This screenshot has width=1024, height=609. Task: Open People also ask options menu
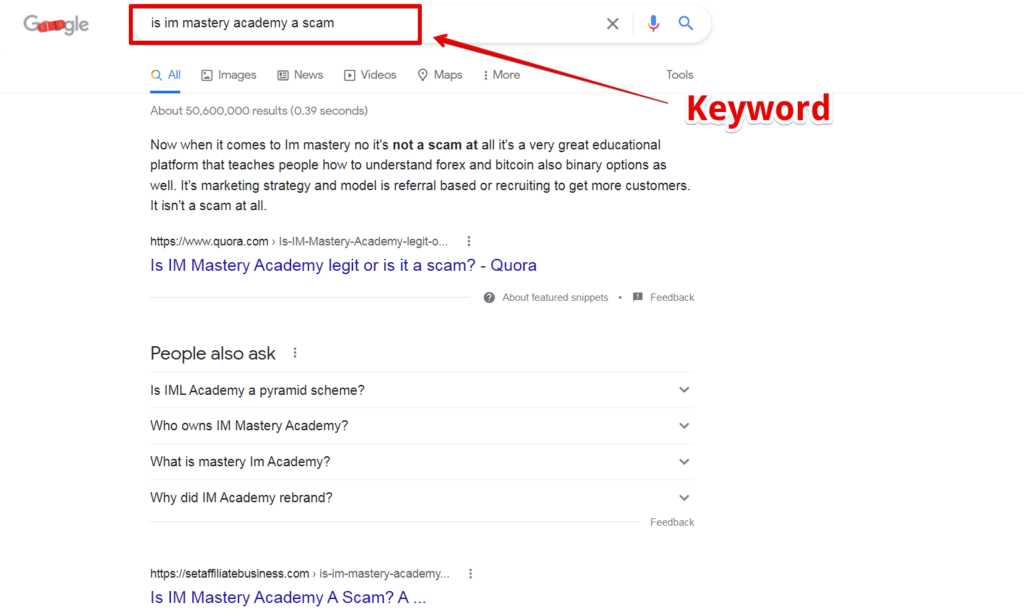[x=295, y=353]
